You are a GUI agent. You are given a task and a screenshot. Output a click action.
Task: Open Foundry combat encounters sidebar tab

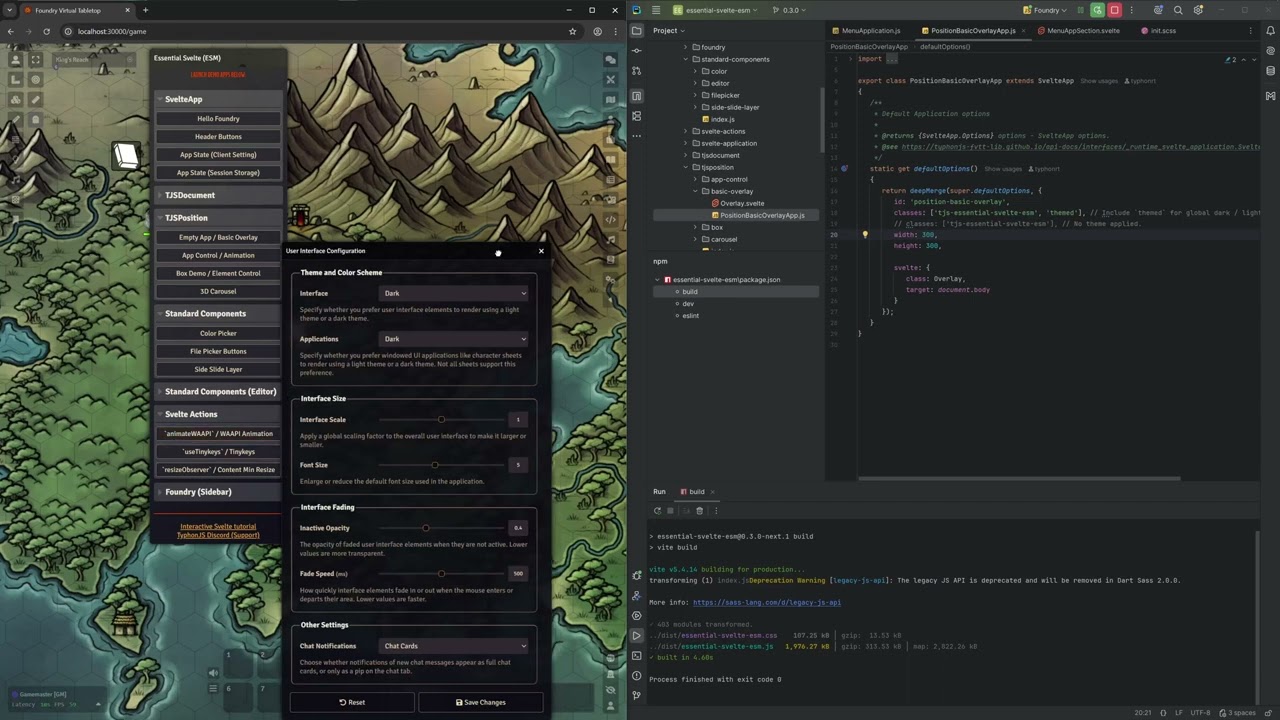[x=611, y=79]
